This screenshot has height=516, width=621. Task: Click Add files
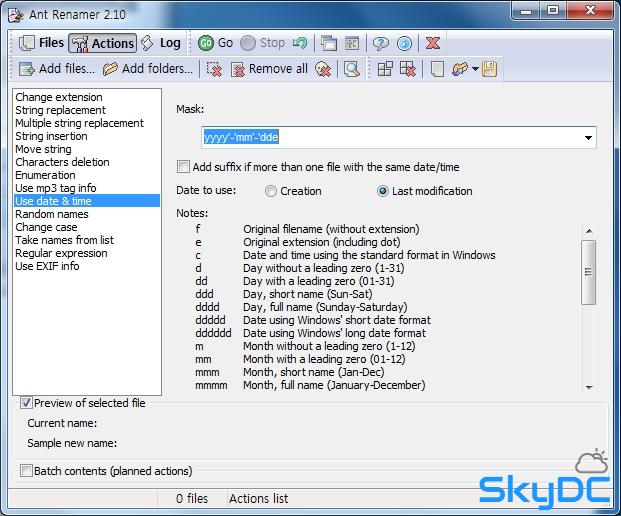(57, 69)
